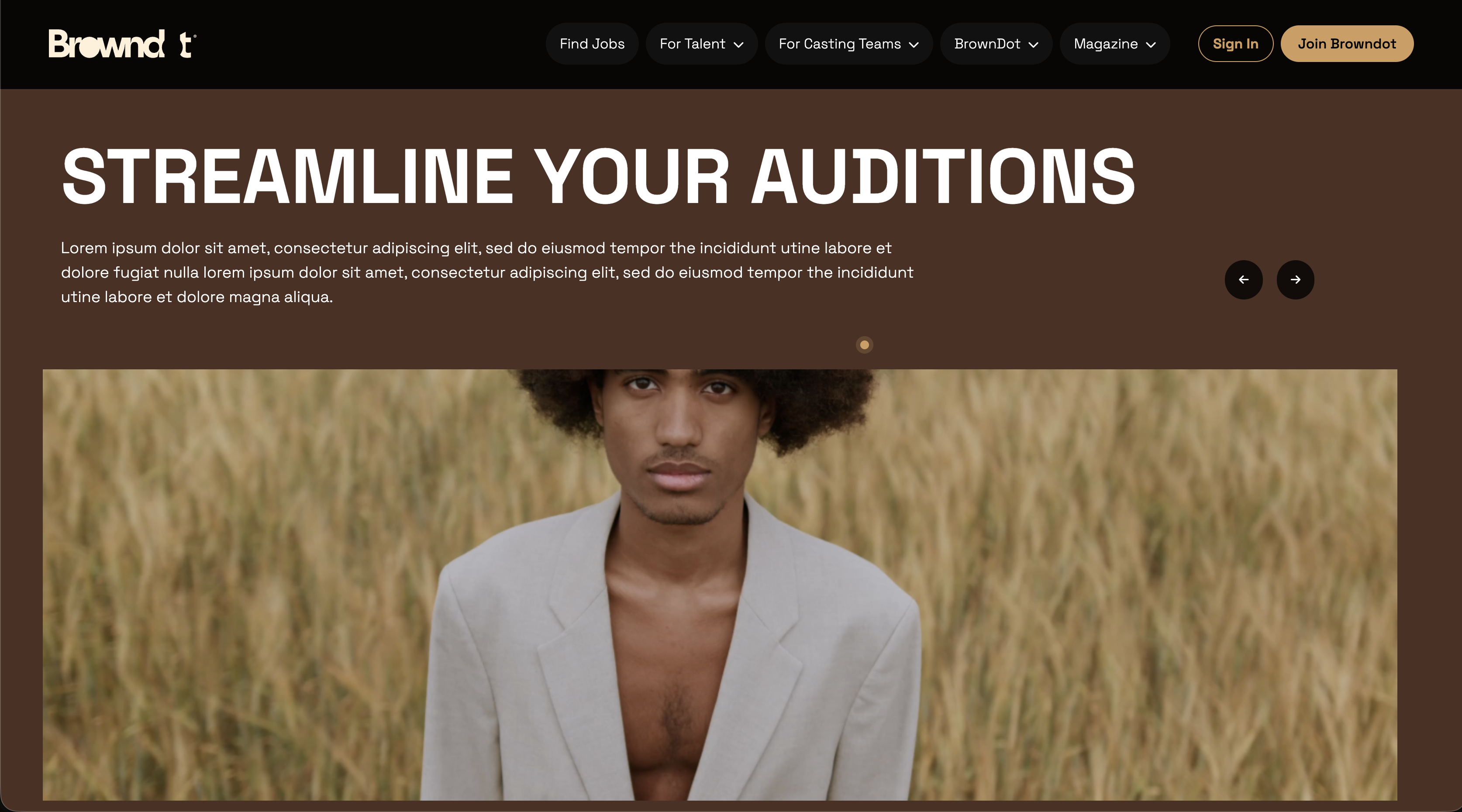Image resolution: width=1462 pixels, height=812 pixels.
Task: Open the BrownDot navigation menu label
Action: tap(987, 44)
